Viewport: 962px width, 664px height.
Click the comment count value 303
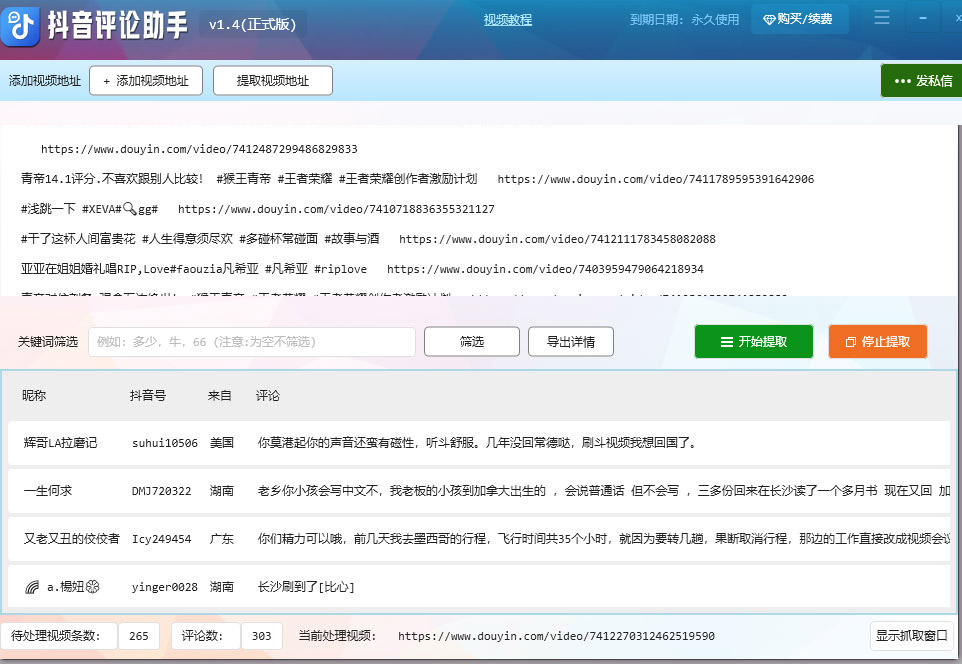tap(261, 636)
